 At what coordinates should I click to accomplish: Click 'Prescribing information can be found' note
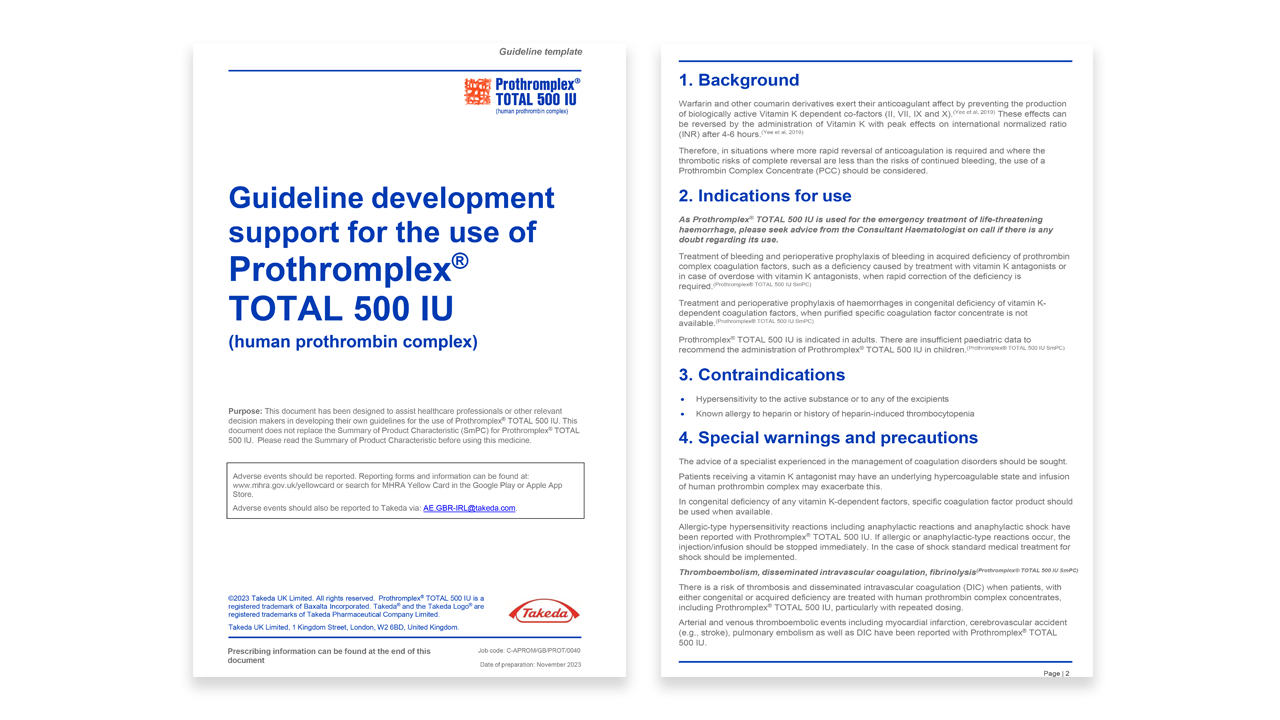click(329, 655)
